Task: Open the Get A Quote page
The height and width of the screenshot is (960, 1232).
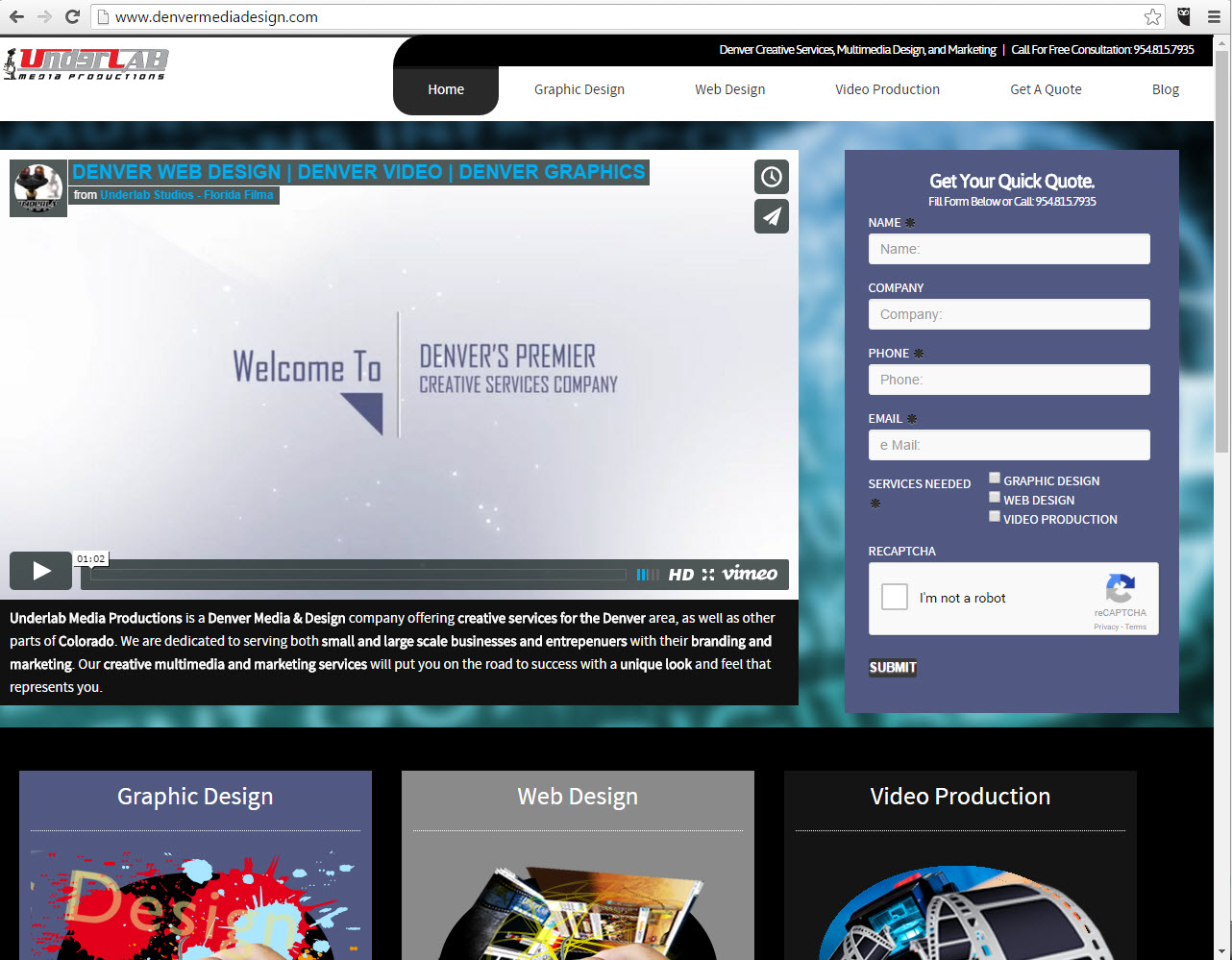Action: pyautogui.click(x=1046, y=89)
